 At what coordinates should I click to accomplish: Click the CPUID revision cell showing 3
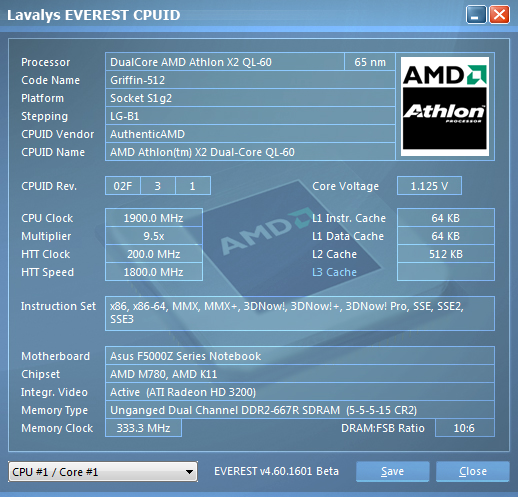click(158, 186)
